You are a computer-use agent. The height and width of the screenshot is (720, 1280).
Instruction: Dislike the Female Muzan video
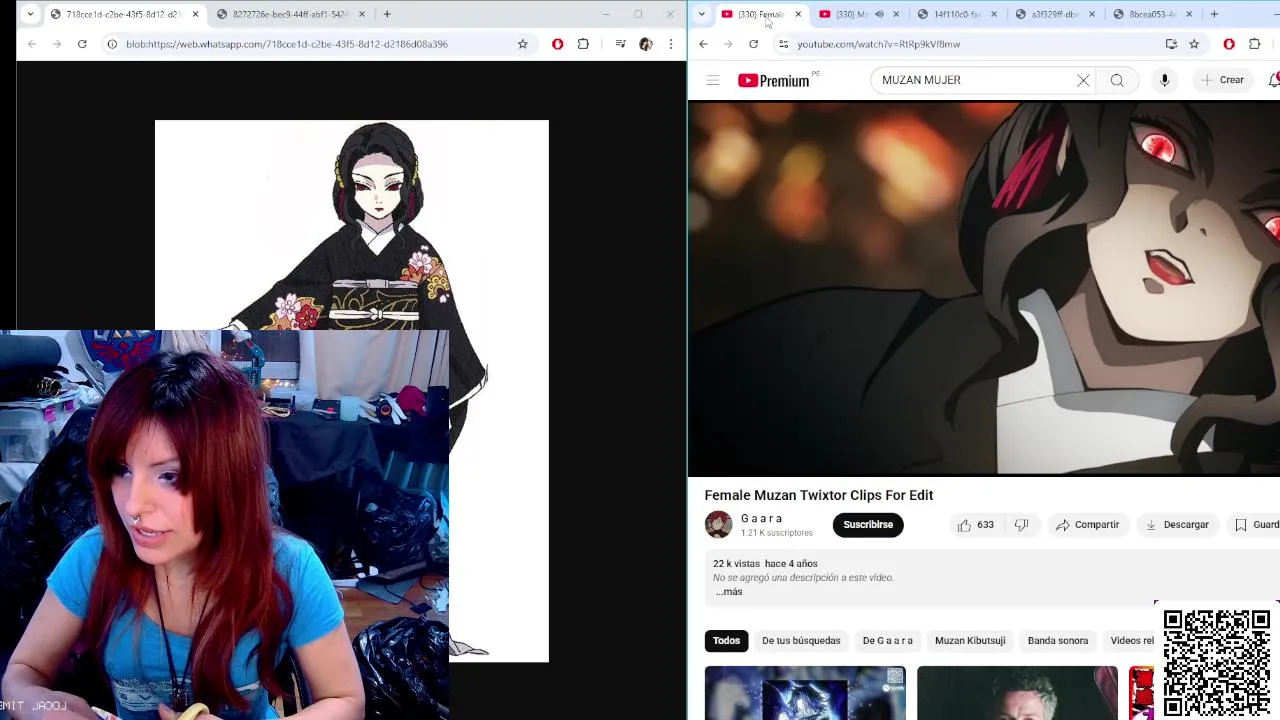coord(1021,525)
